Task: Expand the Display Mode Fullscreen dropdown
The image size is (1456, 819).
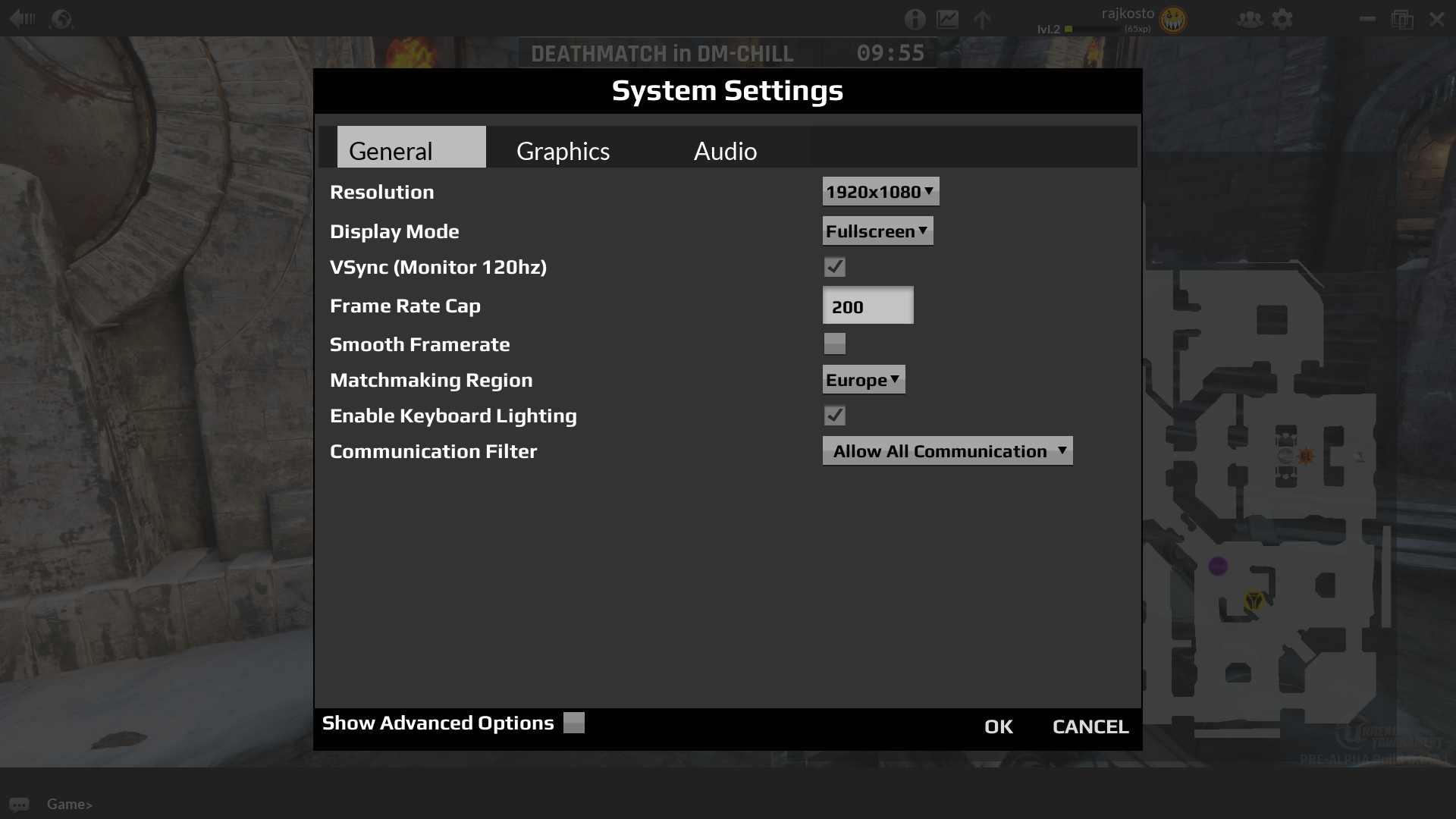Action: [x=877, y=231]
